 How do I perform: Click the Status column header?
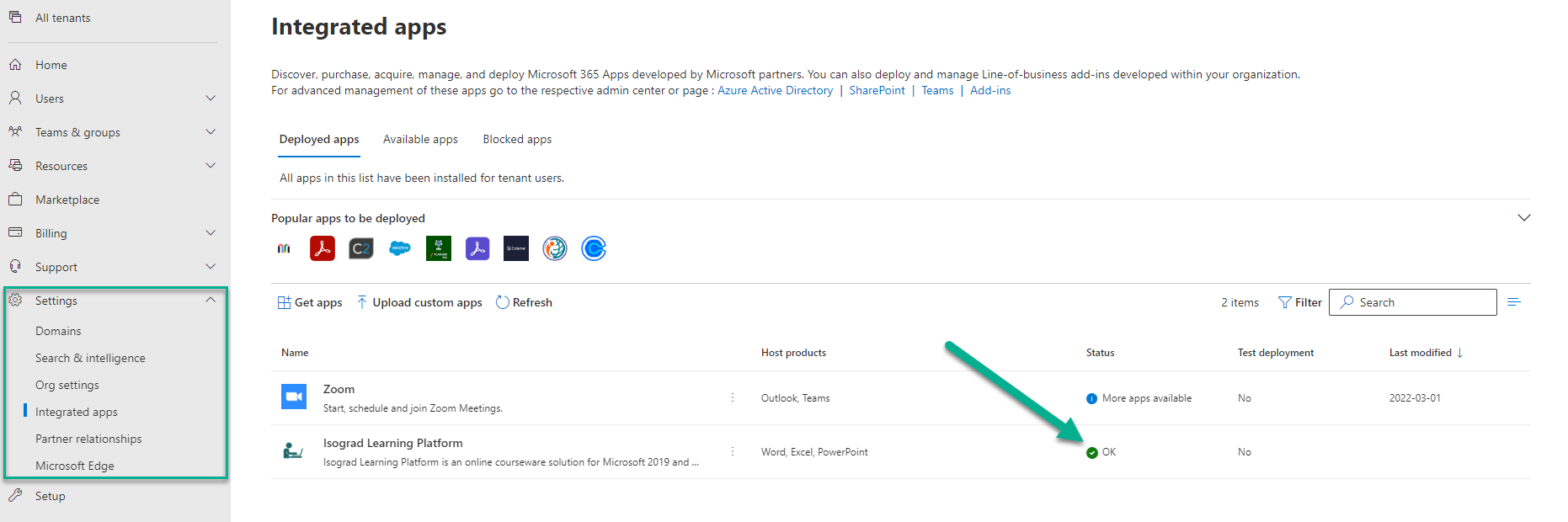pyautogui.click(x=1100, y=353)
